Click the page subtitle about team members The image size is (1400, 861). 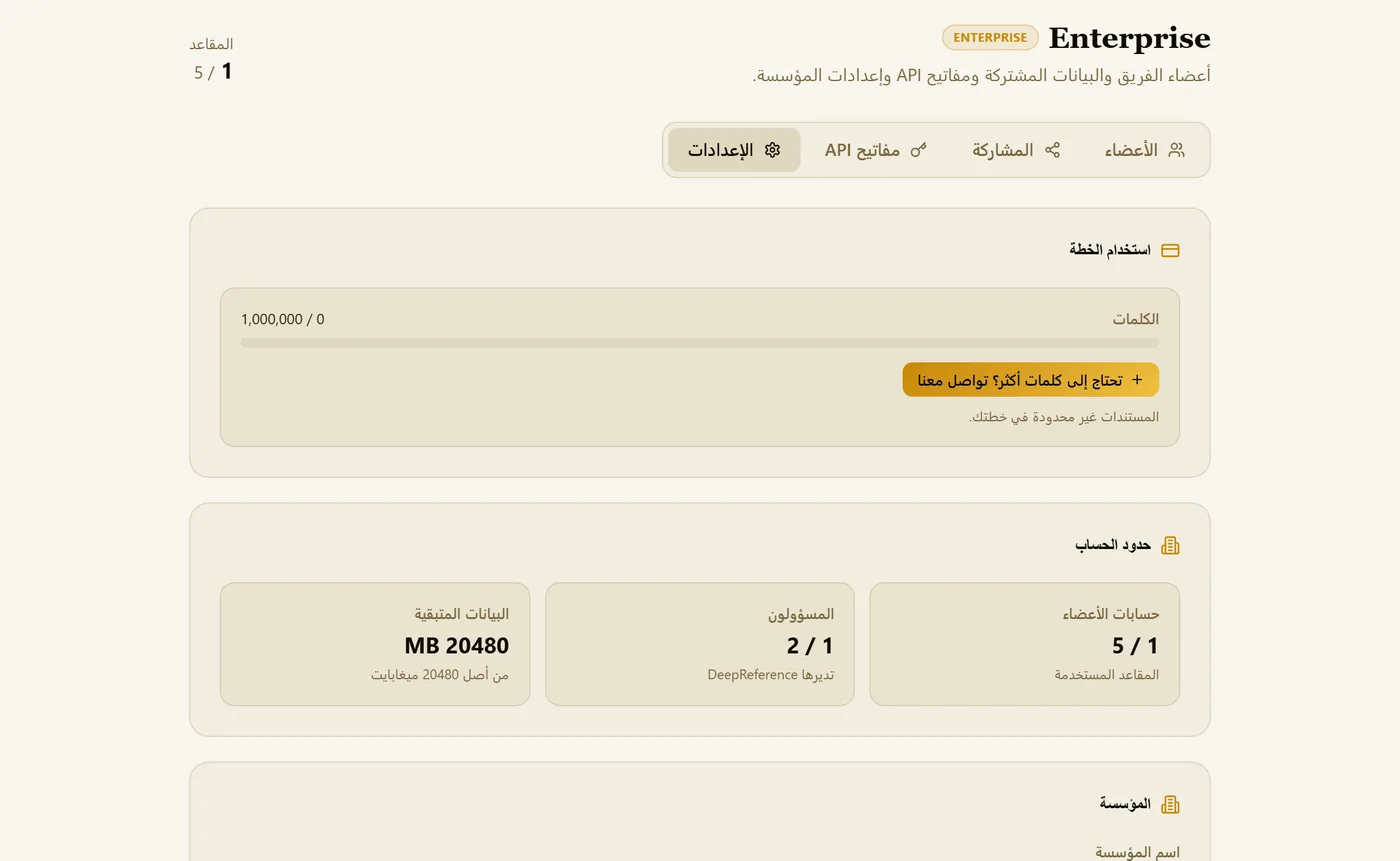click(x=982, y=75)
